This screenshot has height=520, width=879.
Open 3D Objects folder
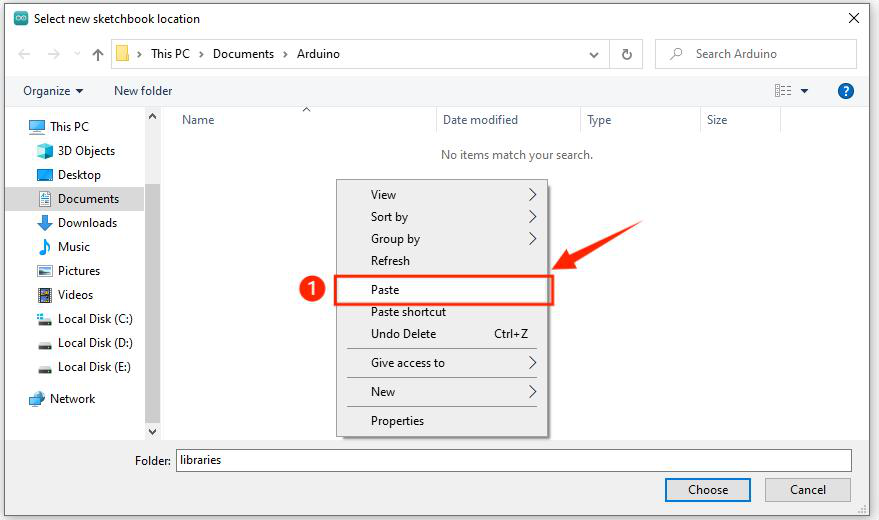[x=76, y=151]
